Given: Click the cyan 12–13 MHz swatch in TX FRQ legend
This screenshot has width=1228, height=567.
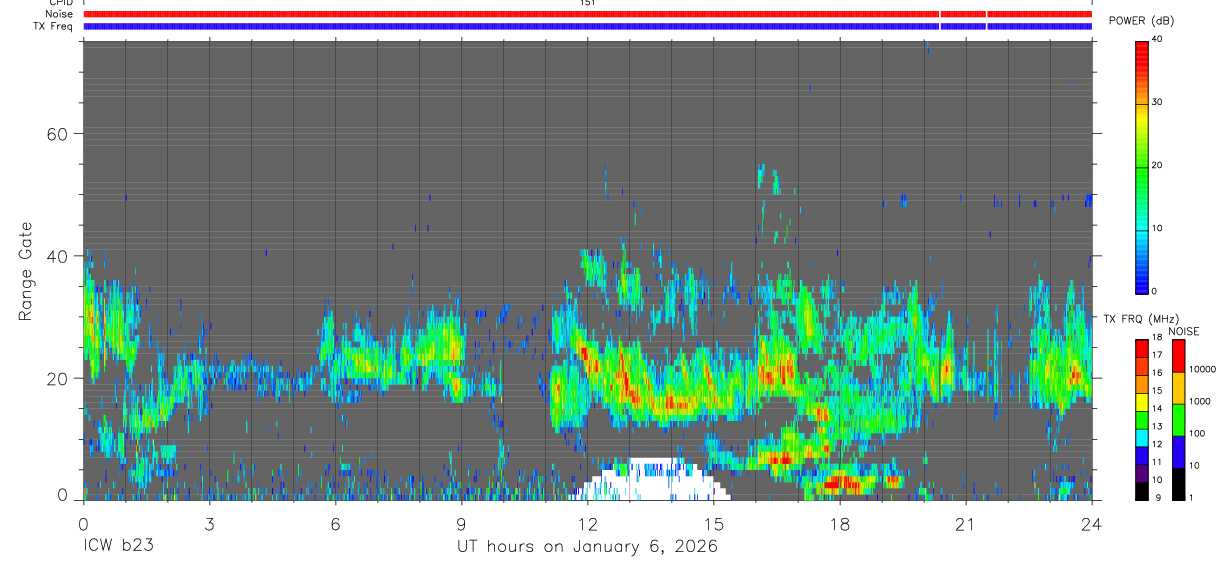Looking at the screenshot, I should coord(1142,436).
